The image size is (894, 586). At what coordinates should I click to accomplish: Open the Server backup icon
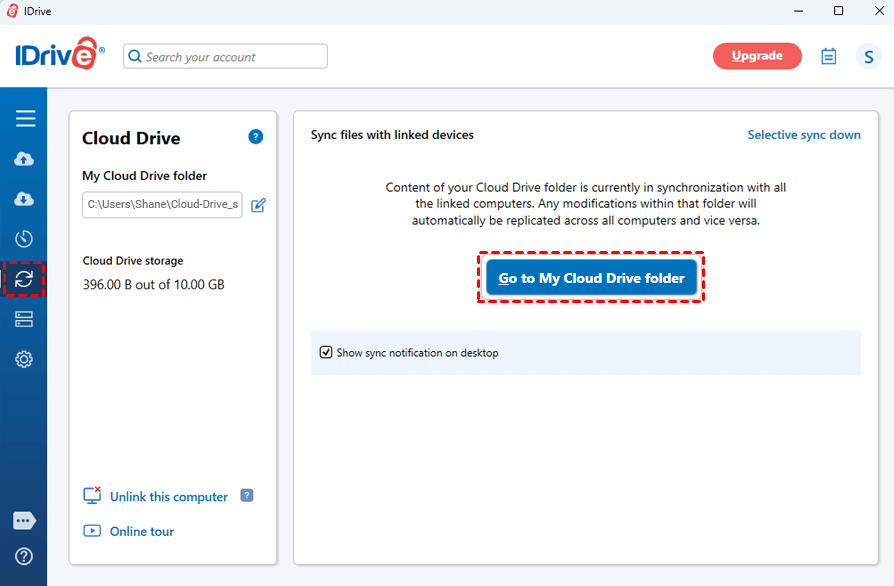coord(25,319)
